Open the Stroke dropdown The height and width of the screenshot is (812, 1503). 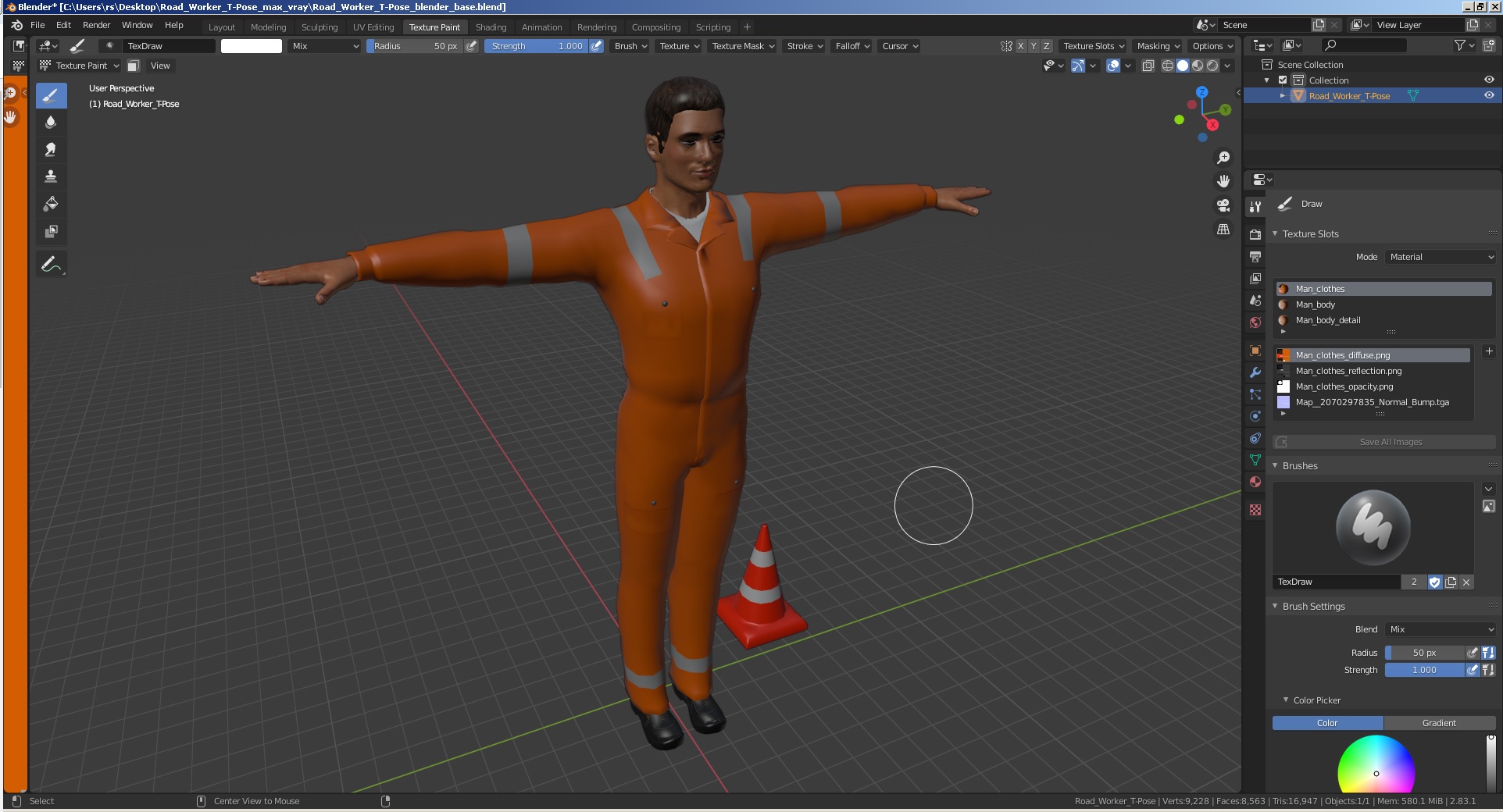tap(804, 46)
